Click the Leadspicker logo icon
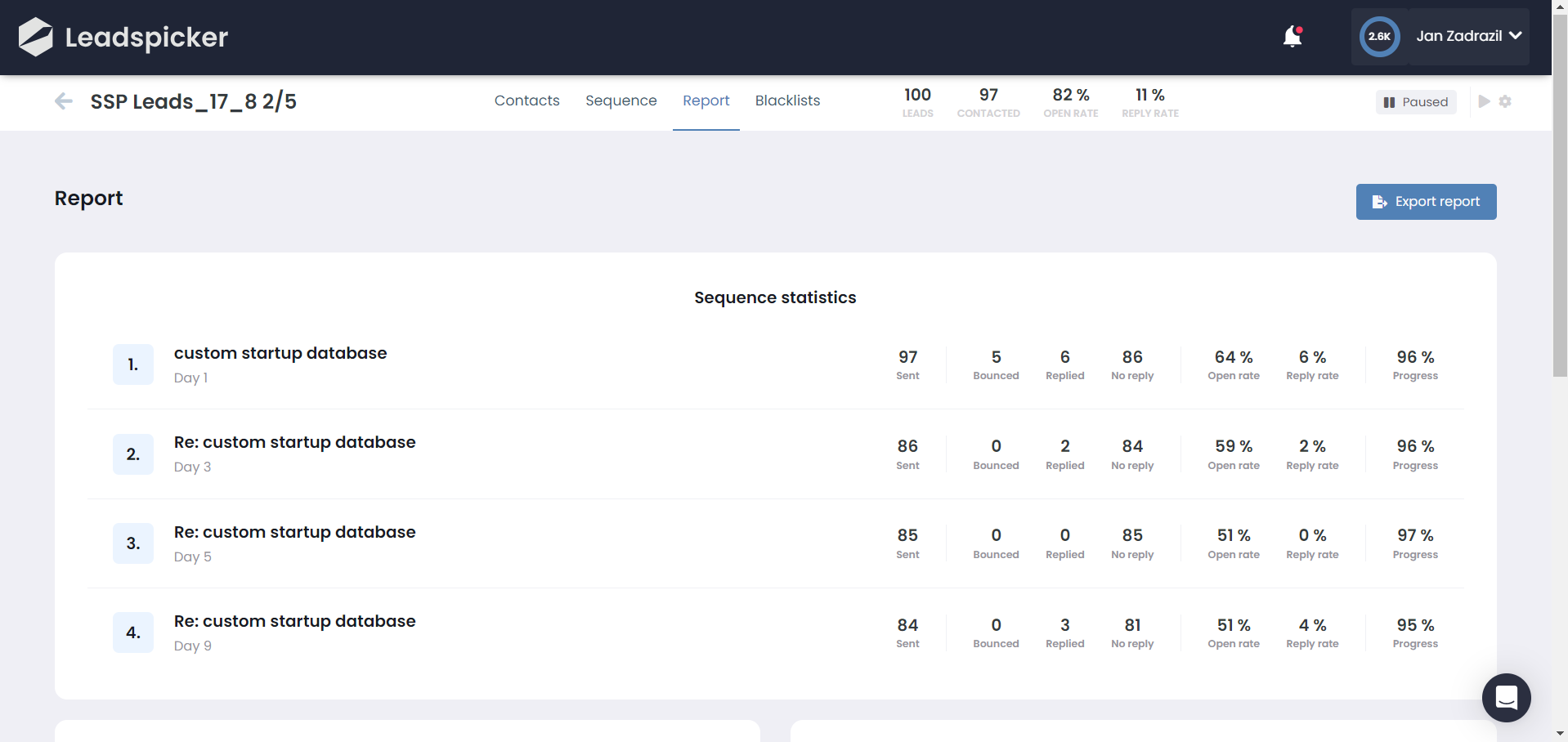This screenshot has height=742, width=1568. 34,36
